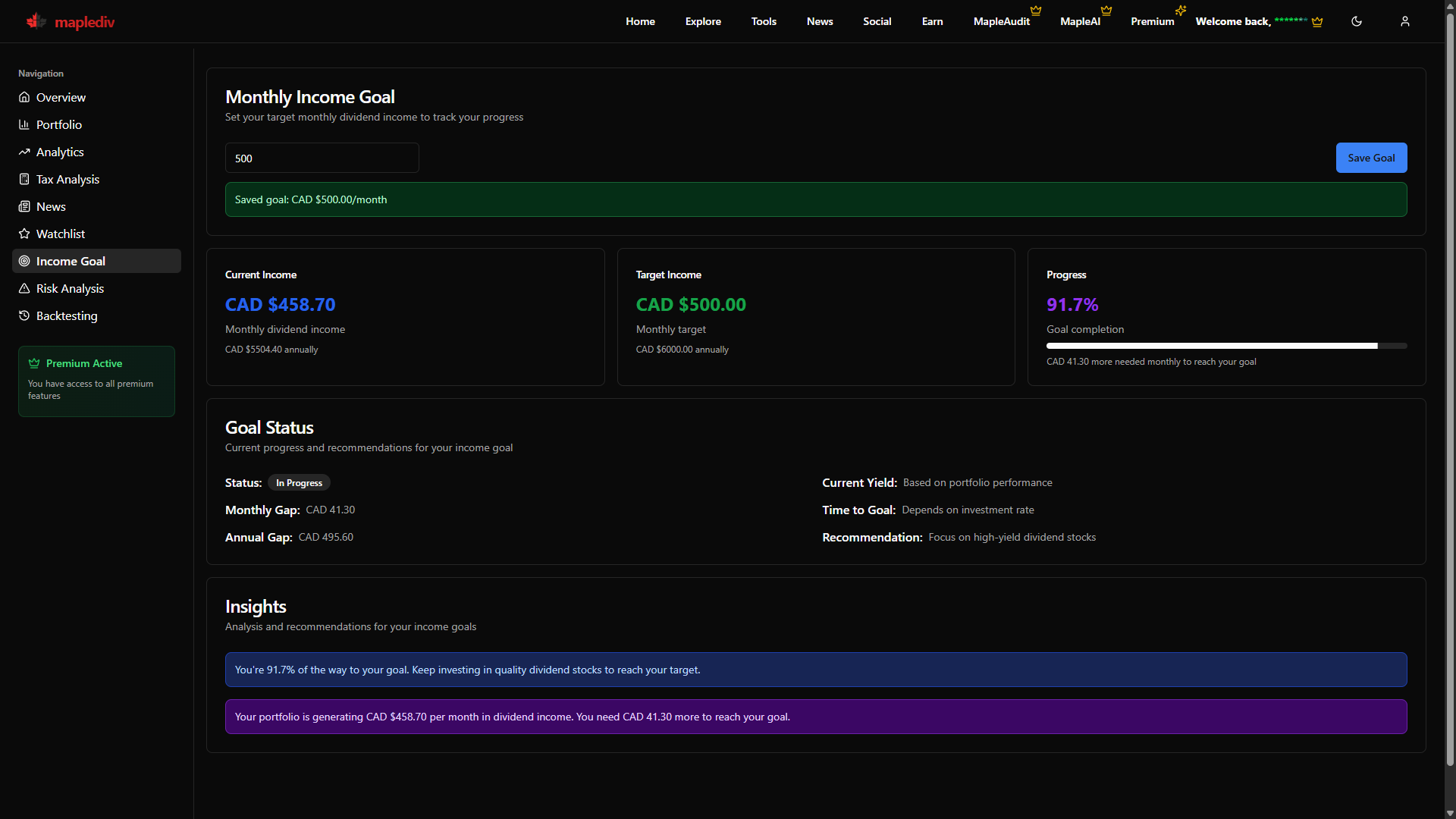Open the Backtesting clock icon
The width and height of the screenshot is (1456, 819).
[x=24, y=315]
